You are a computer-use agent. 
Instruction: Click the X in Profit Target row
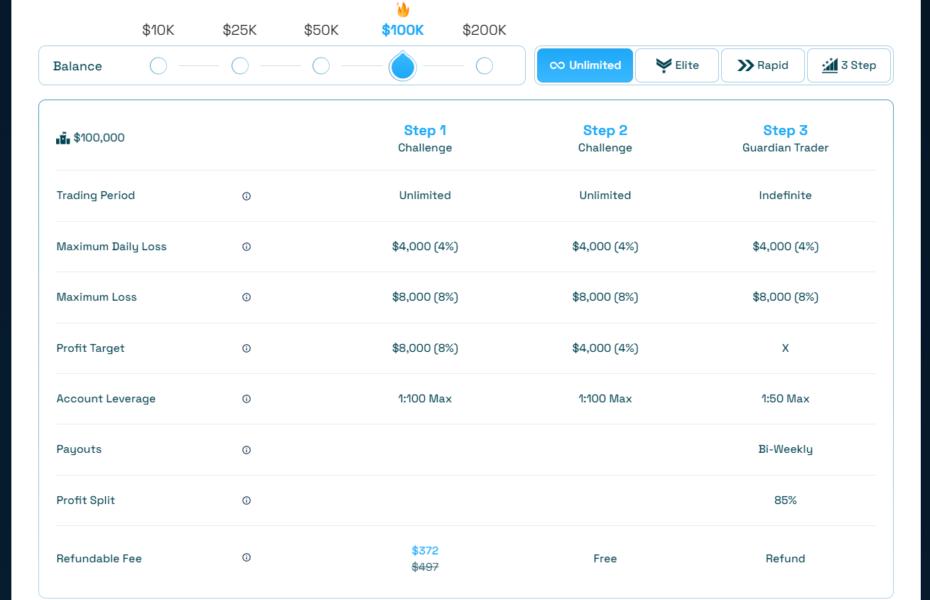coord(785,348)
